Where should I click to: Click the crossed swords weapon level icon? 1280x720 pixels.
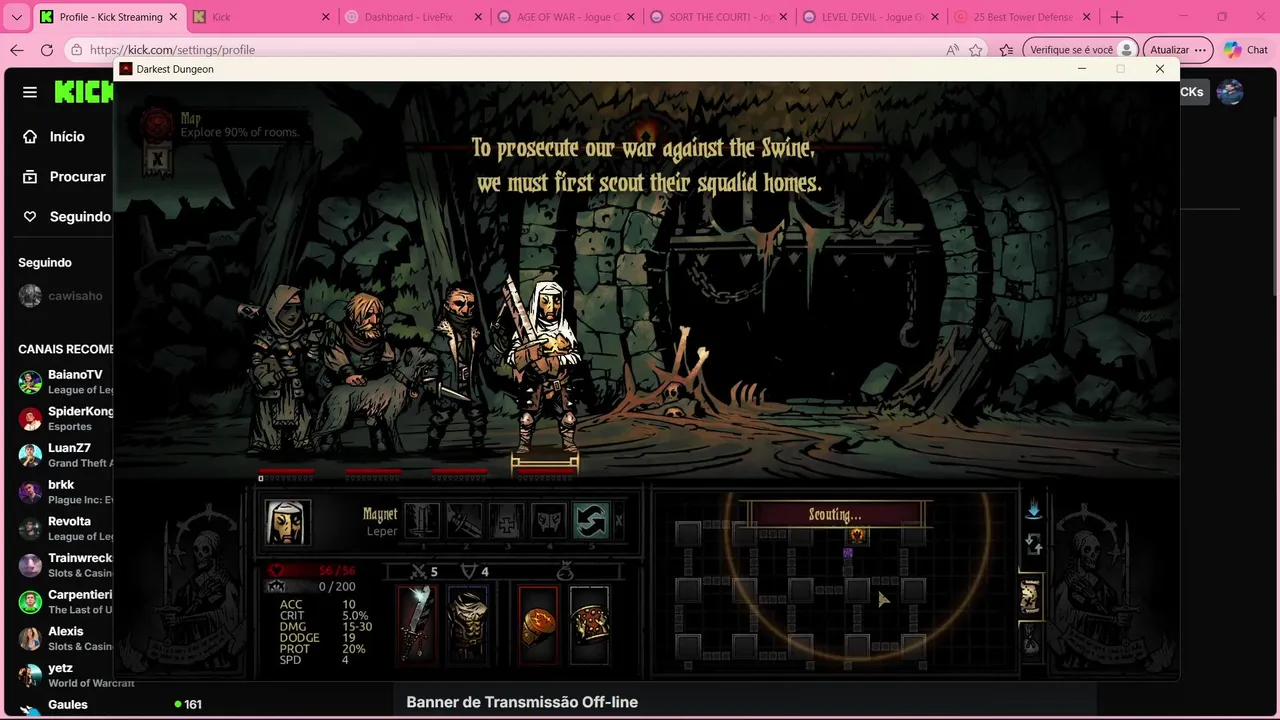pyautogui.click(x=419, y=571)
